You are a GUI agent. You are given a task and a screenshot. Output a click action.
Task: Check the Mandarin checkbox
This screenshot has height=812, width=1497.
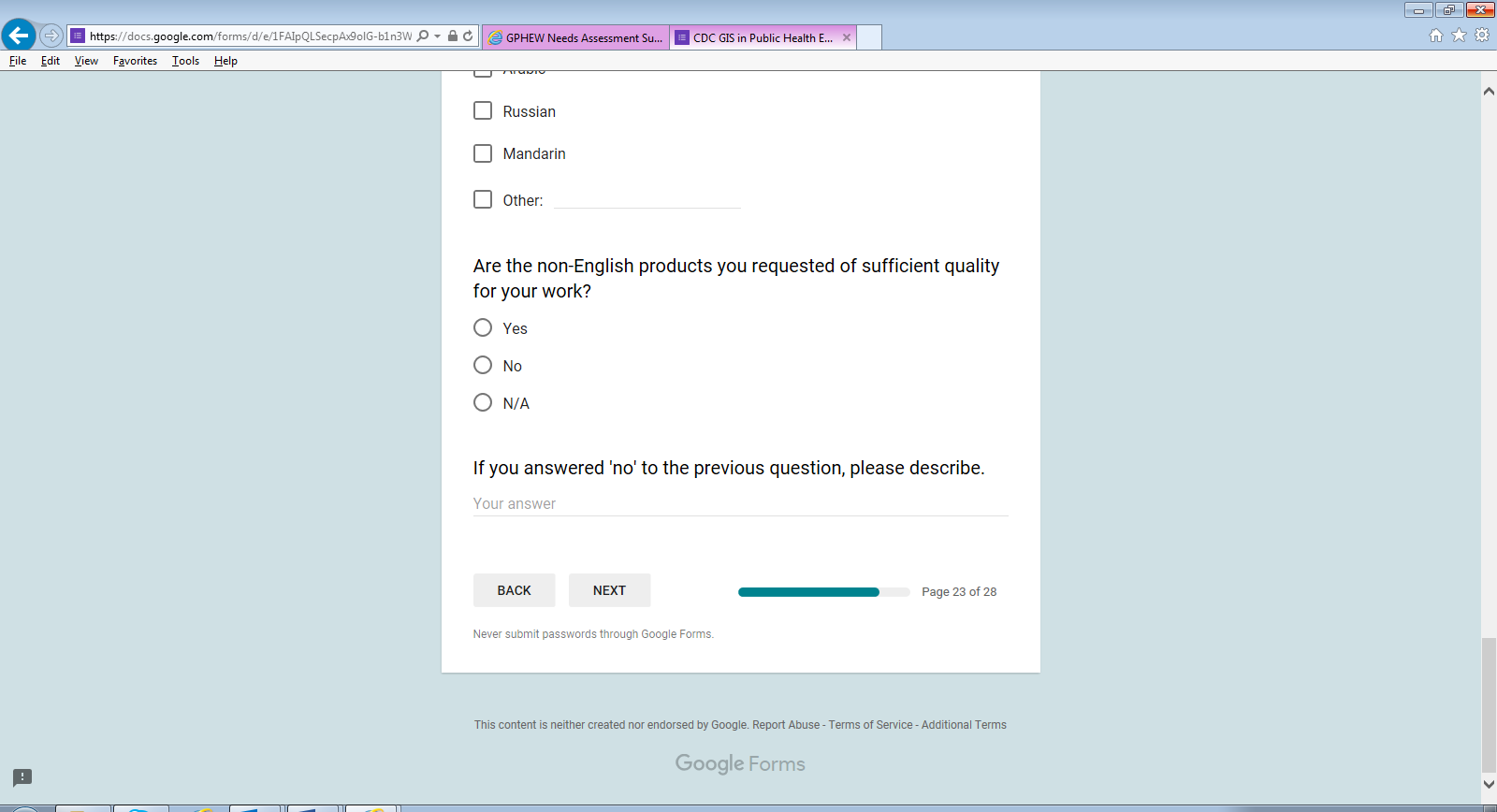483,152
